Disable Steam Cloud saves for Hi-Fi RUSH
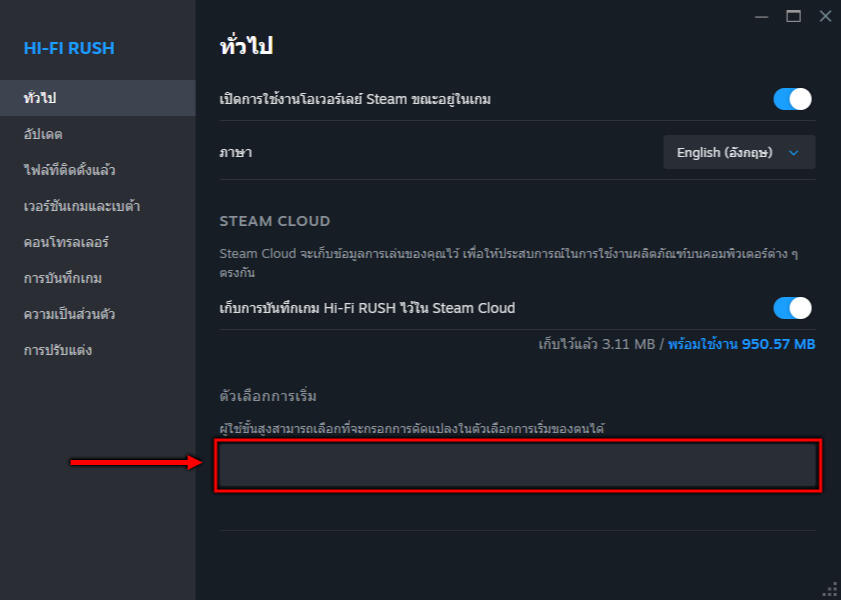 792,308
